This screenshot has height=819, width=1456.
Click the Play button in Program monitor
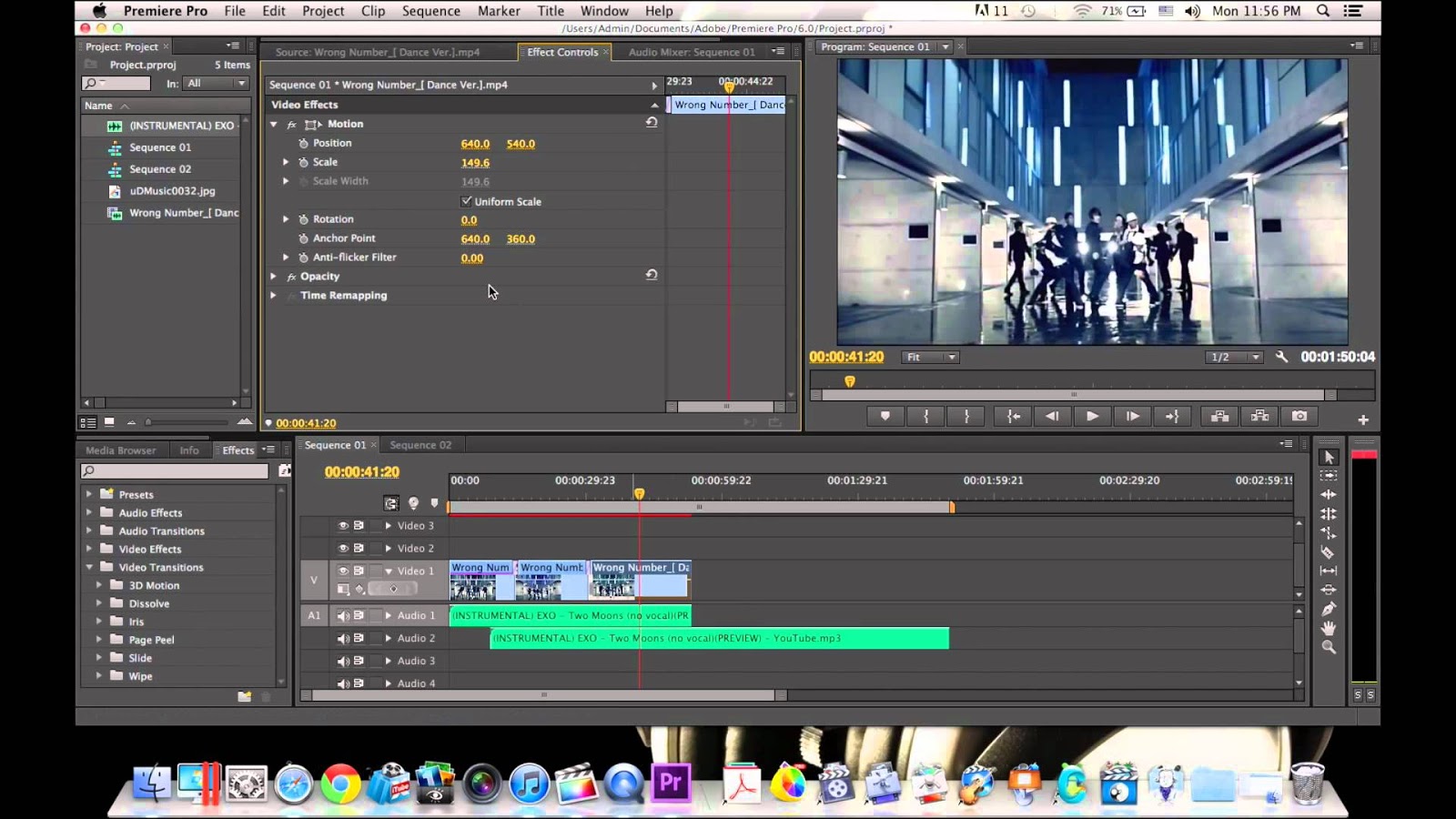point(1092,416)
